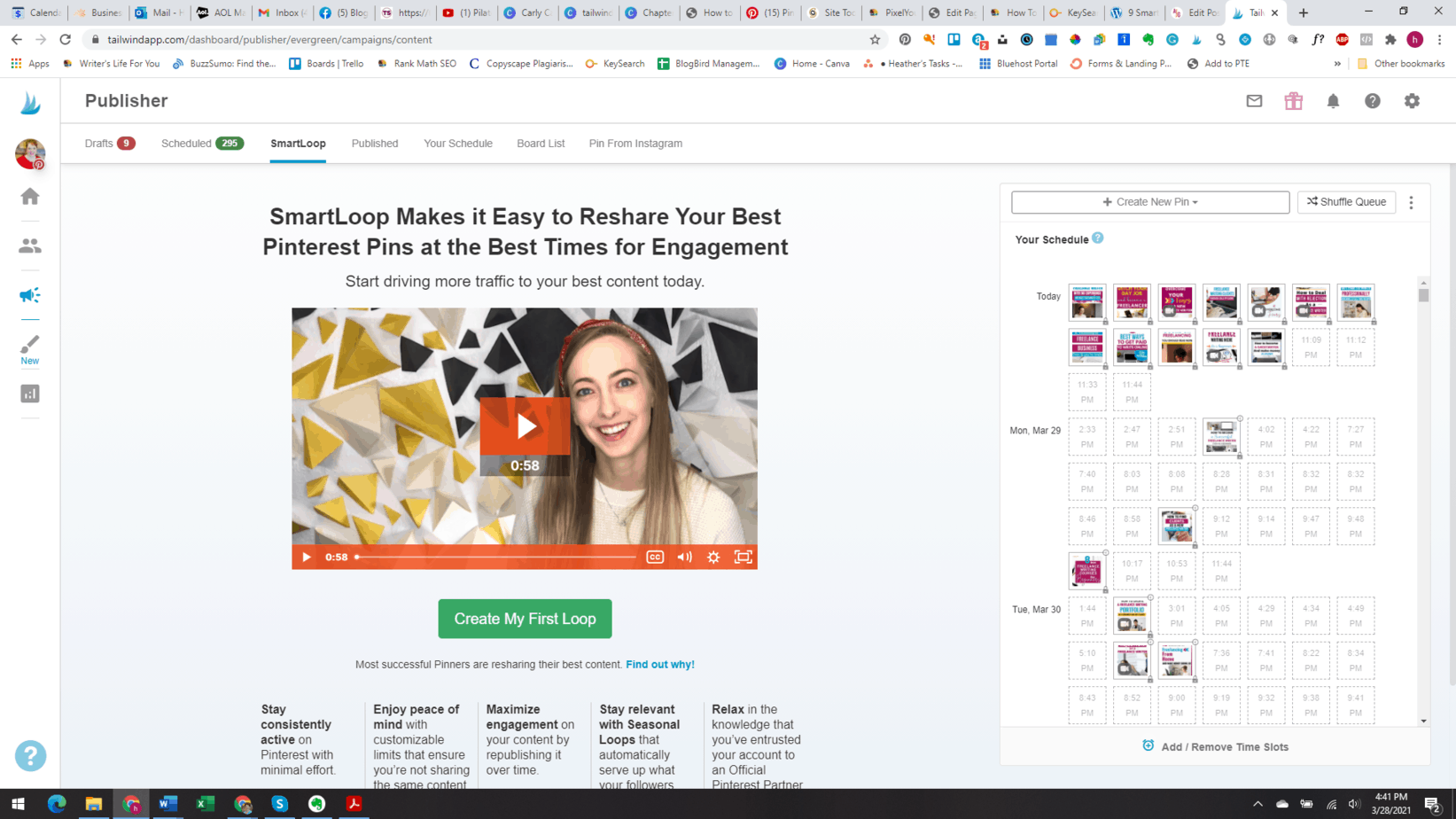Click the Create My First Loop button

pos(525,619)
